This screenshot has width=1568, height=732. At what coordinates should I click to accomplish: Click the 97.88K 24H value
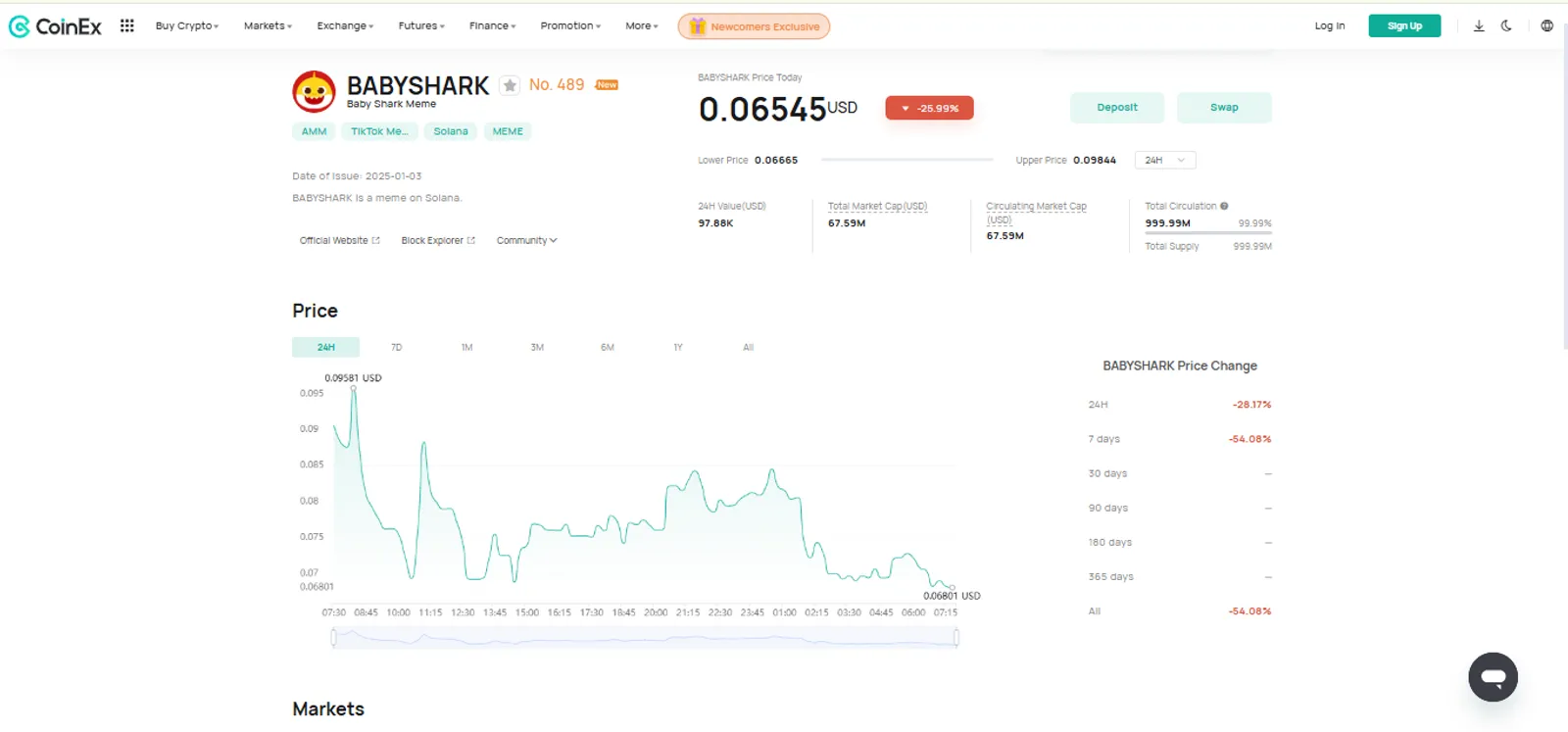715,223
